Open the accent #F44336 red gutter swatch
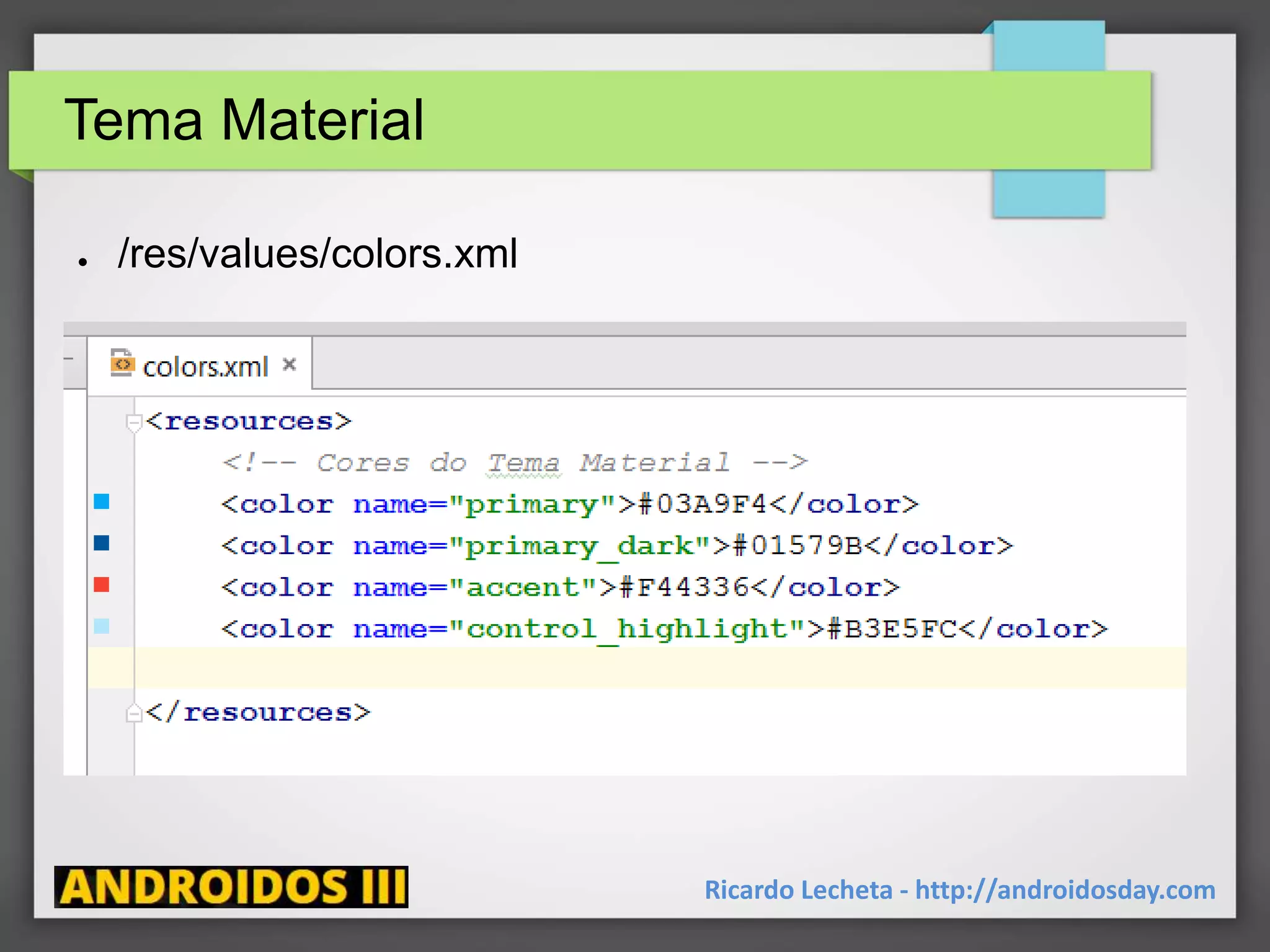The width and height of the screenshot is (1270, 952). click(102, 584)
